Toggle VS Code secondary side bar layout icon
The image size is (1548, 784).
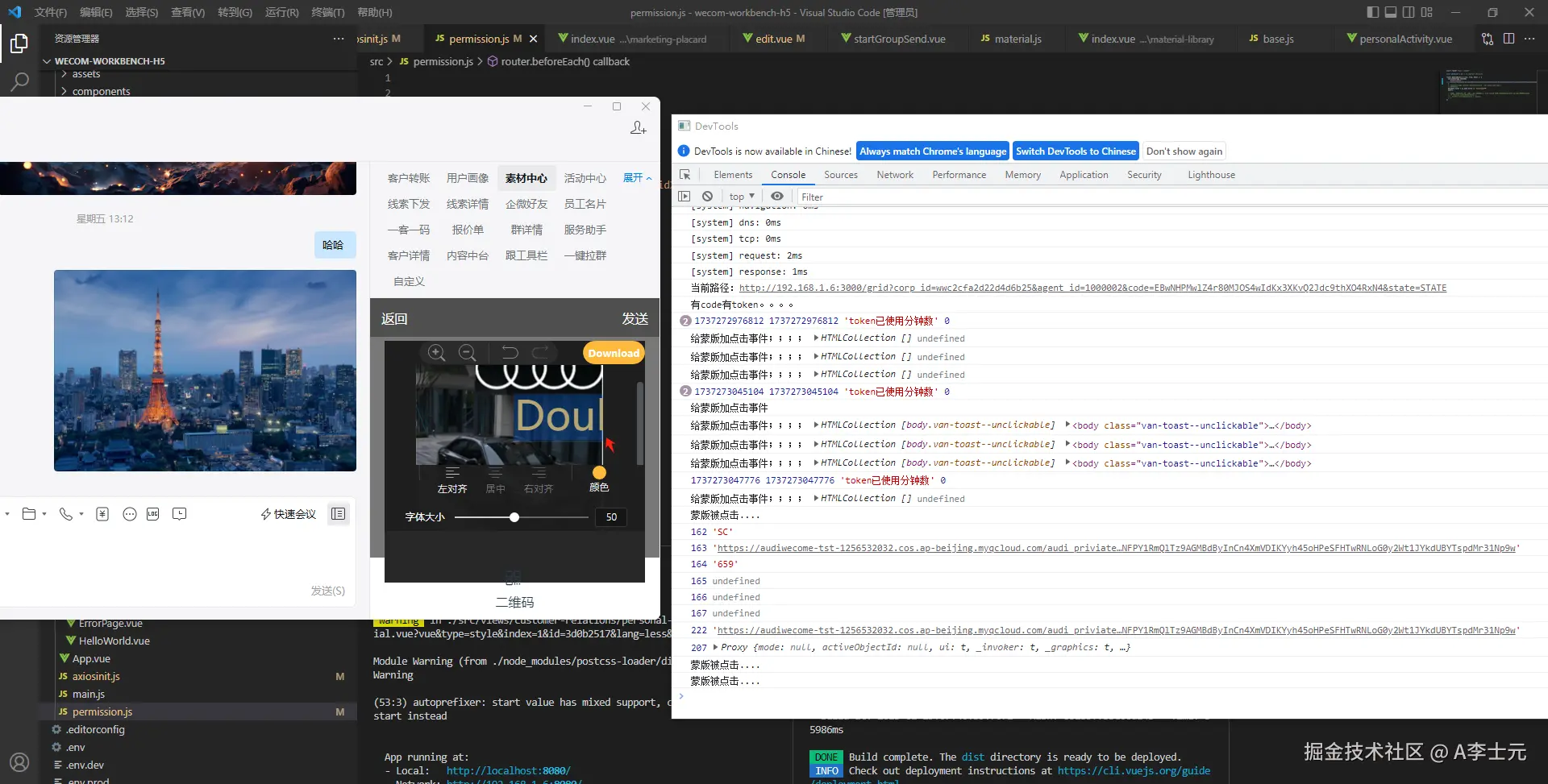(1409, 12)
